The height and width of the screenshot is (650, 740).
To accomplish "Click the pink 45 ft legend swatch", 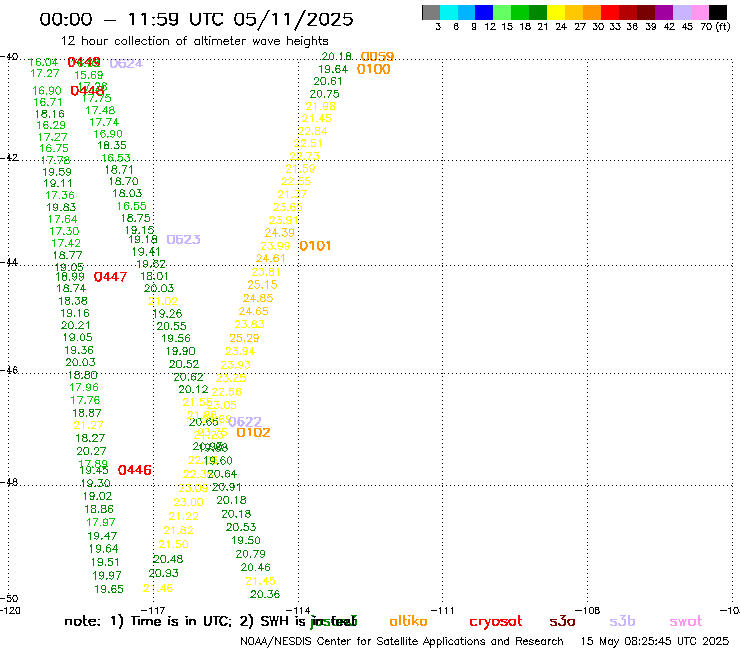I will 699,12.
